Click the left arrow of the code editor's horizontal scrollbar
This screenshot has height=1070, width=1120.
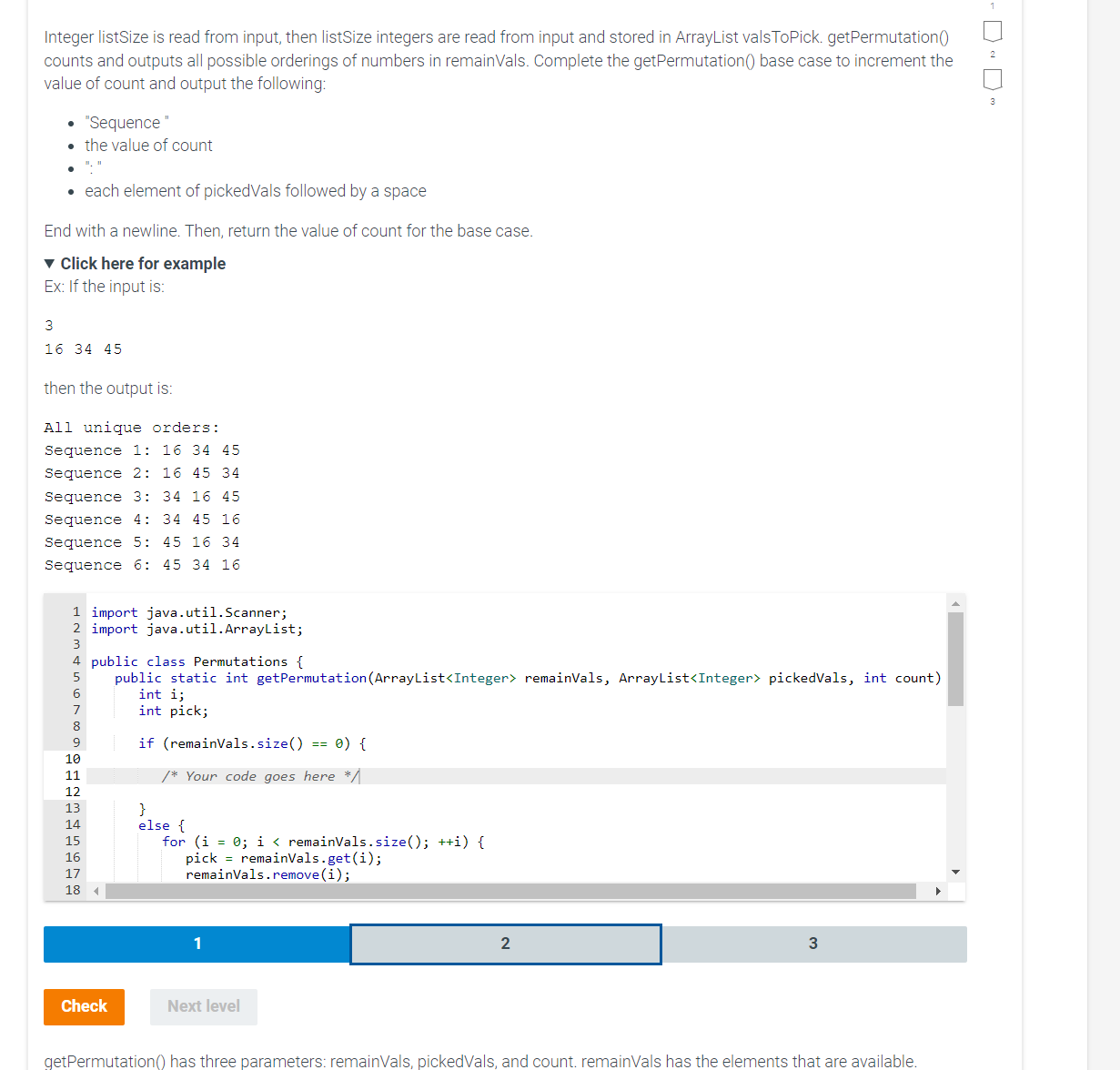[96, 891]
